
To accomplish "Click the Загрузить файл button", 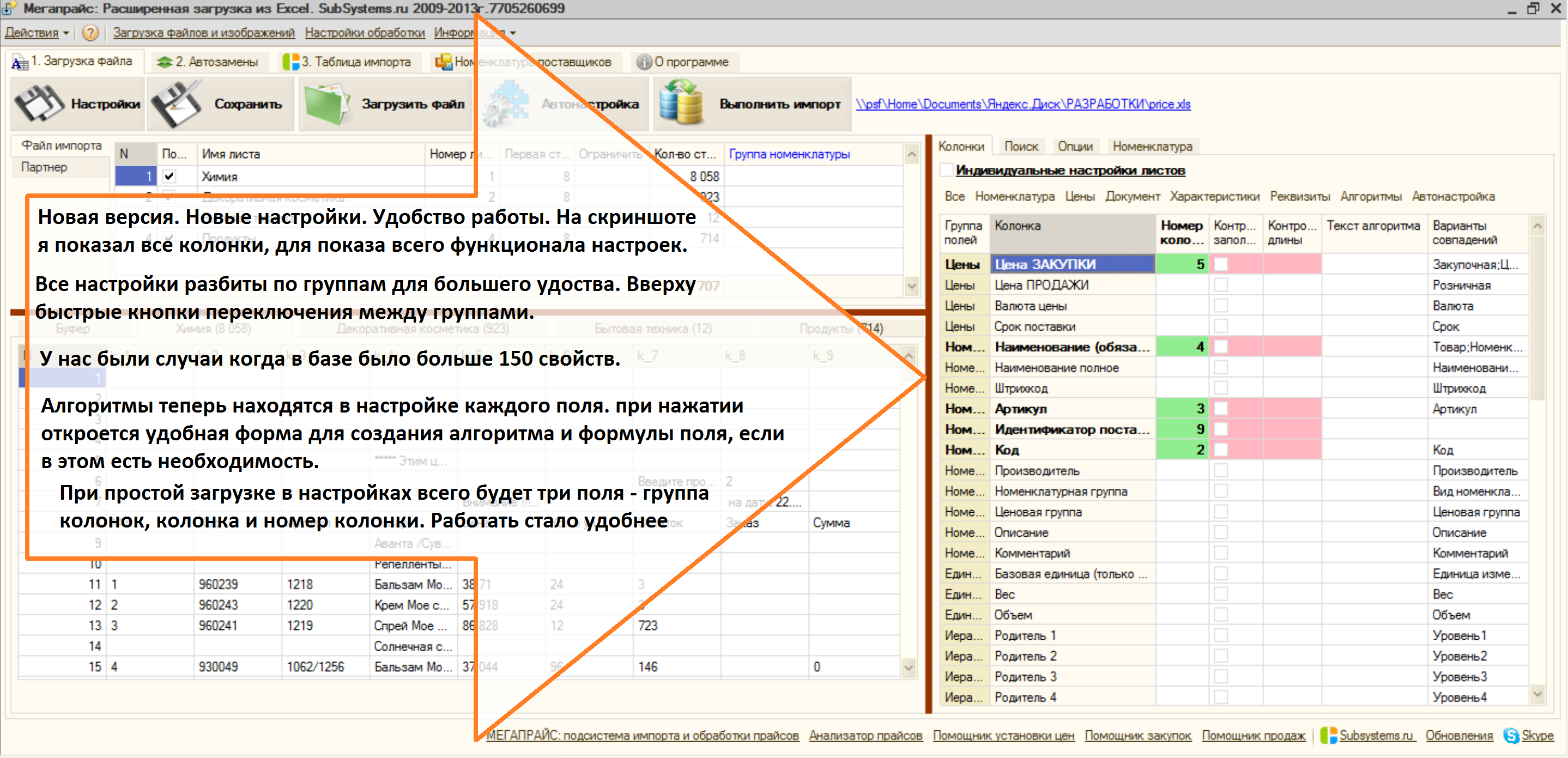I will [385, 104].
